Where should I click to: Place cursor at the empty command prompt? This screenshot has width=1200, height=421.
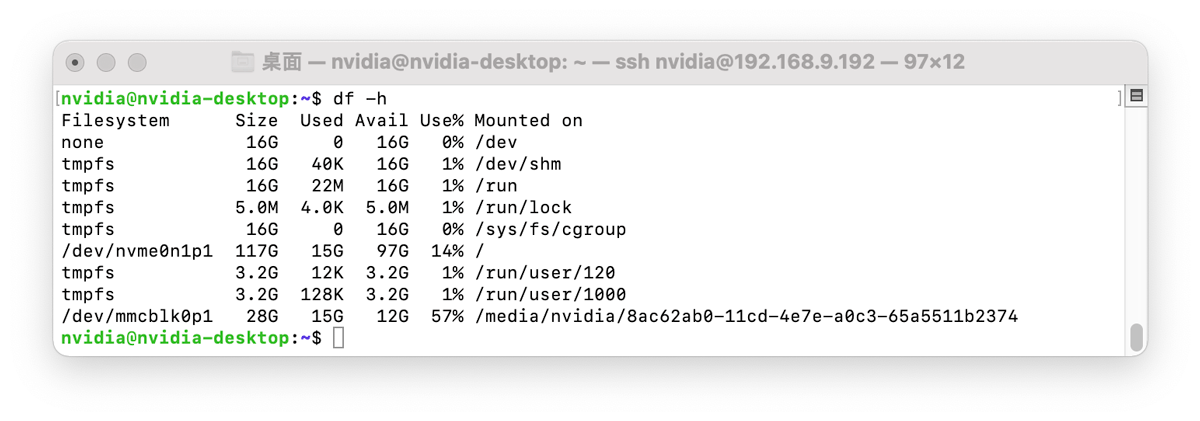(x=339, y=338)
